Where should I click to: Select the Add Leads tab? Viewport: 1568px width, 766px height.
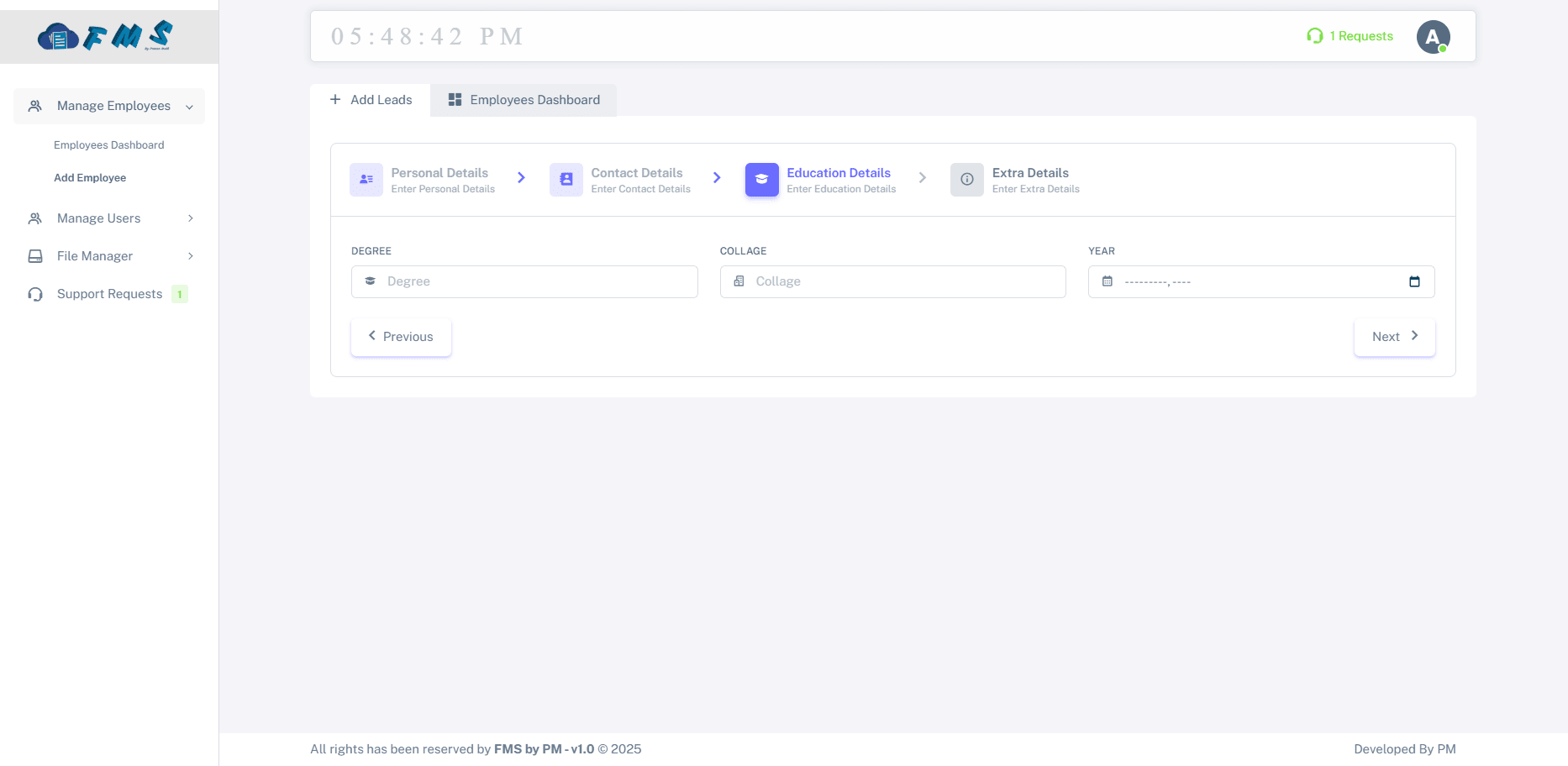click(x=371, y=100)
